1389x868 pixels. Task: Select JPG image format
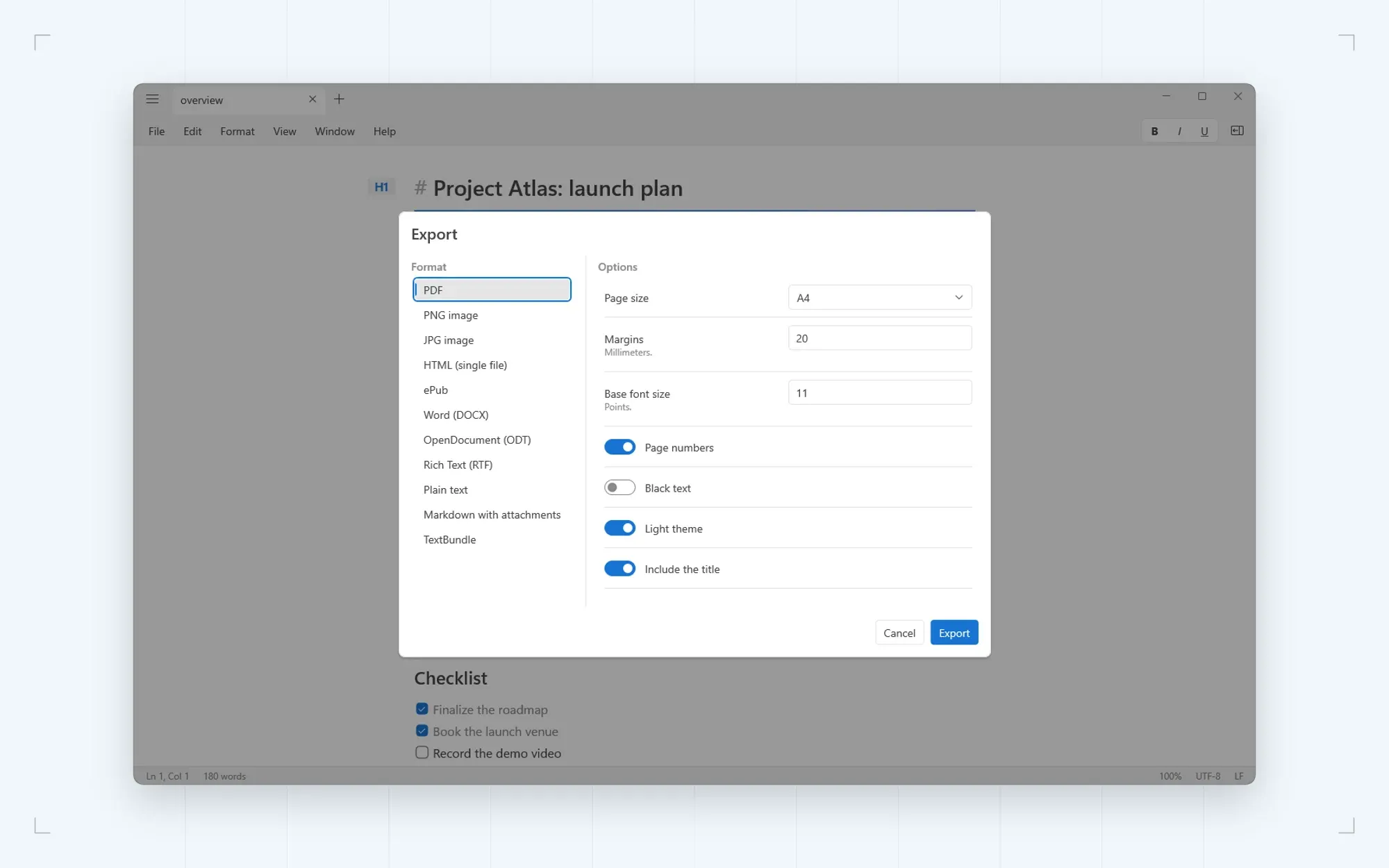click(x=492, y=340)
